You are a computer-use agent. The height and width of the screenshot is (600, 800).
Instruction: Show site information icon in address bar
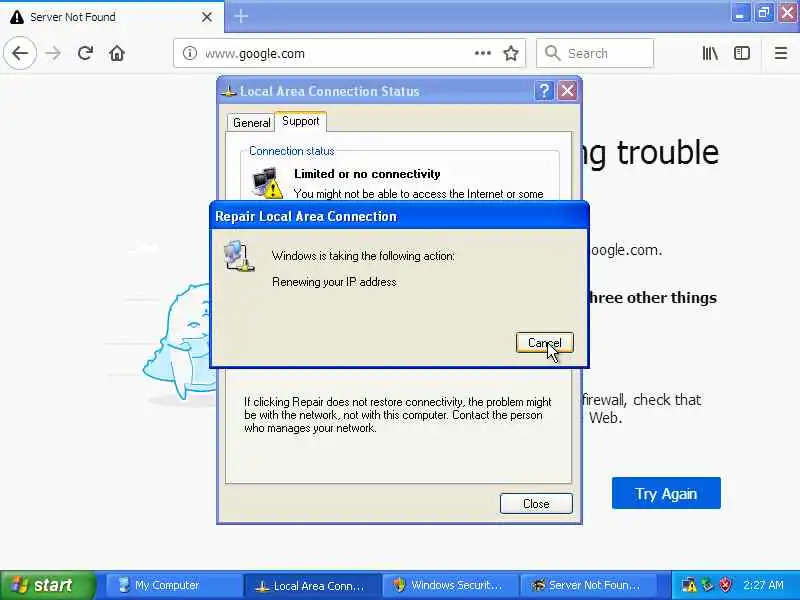(189, 53)
